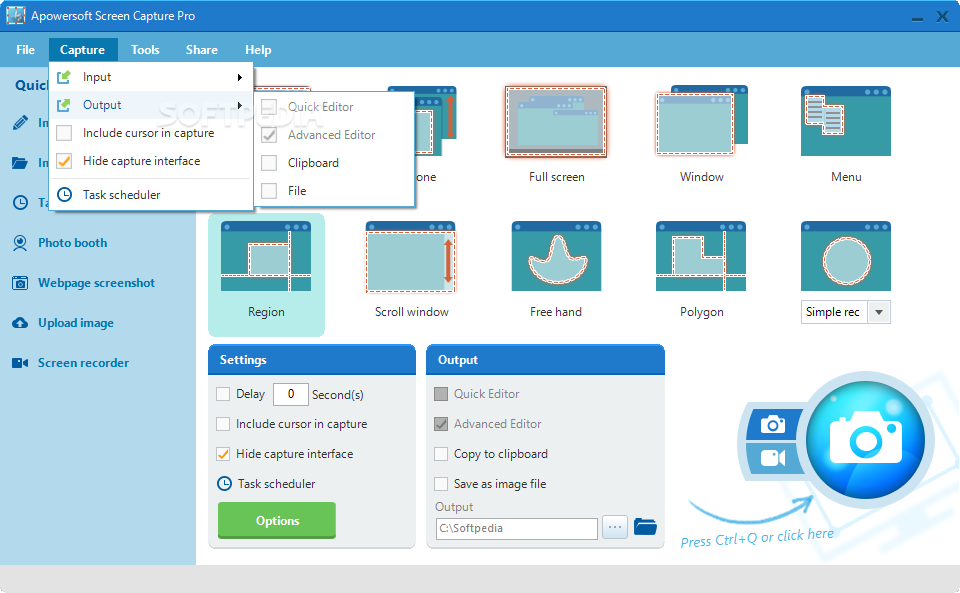
Task: Select the Region capture mode
Action: [x=266, y=274]
